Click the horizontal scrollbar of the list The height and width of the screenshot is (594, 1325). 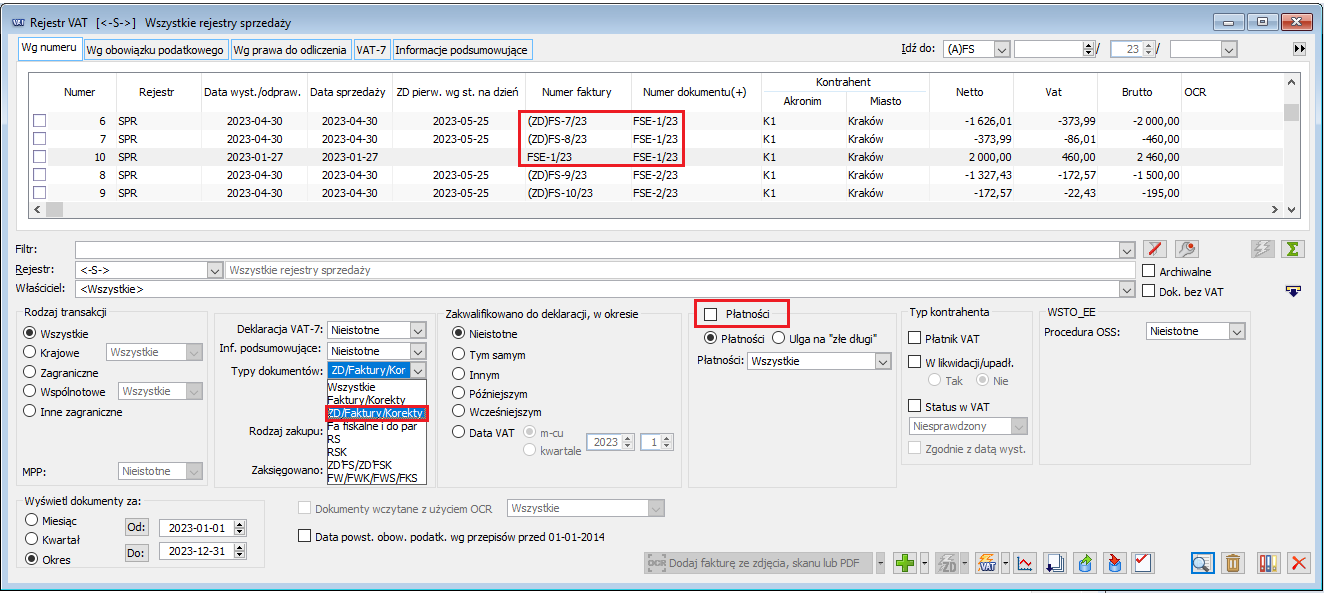[657, 209]
